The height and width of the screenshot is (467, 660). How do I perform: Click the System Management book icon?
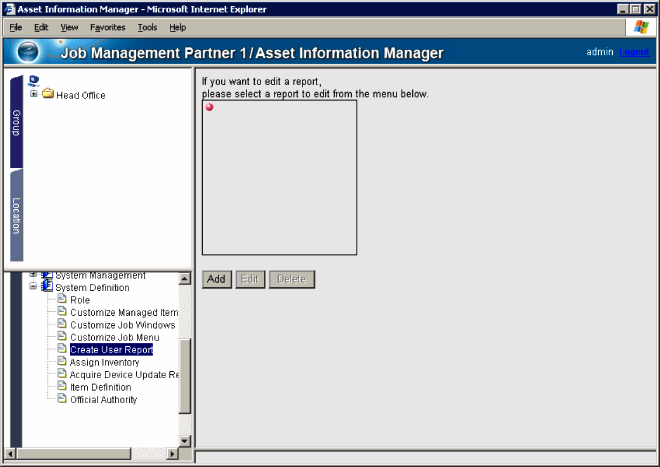click(x=47, y=275)
